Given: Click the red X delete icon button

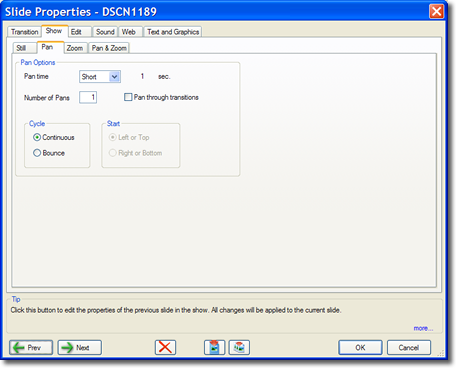Looking at the screenshot, I should [165, 347].
